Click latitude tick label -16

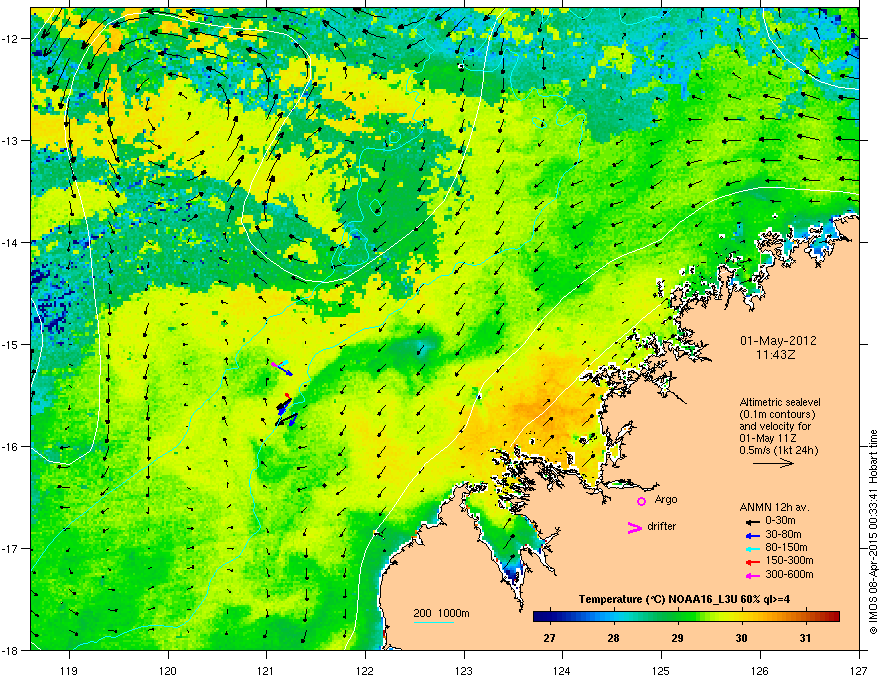(11, 447)
